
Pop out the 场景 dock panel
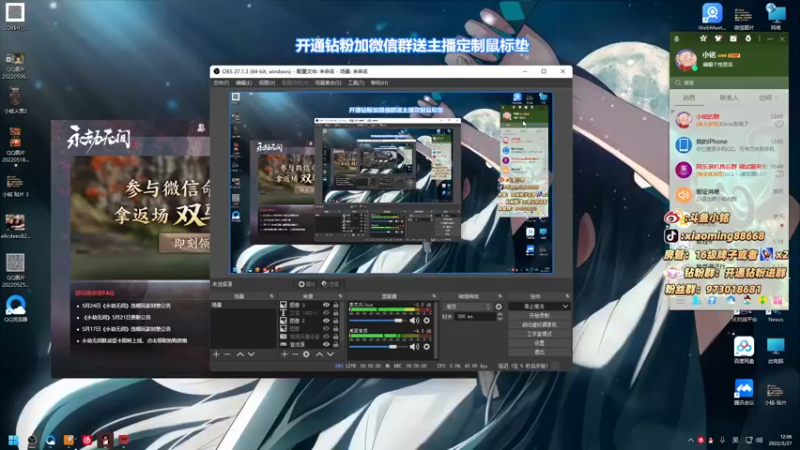click(271, 296)
